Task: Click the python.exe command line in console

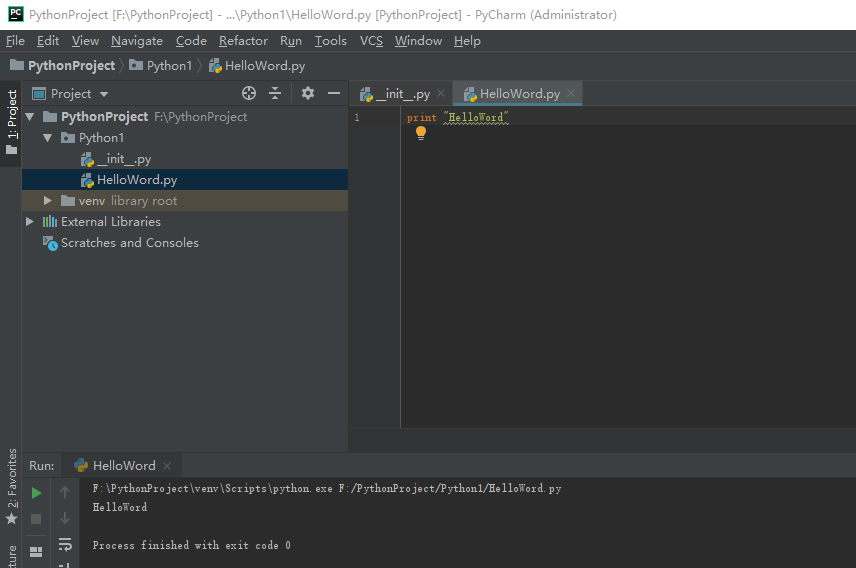Action: [x=326, y=489]
